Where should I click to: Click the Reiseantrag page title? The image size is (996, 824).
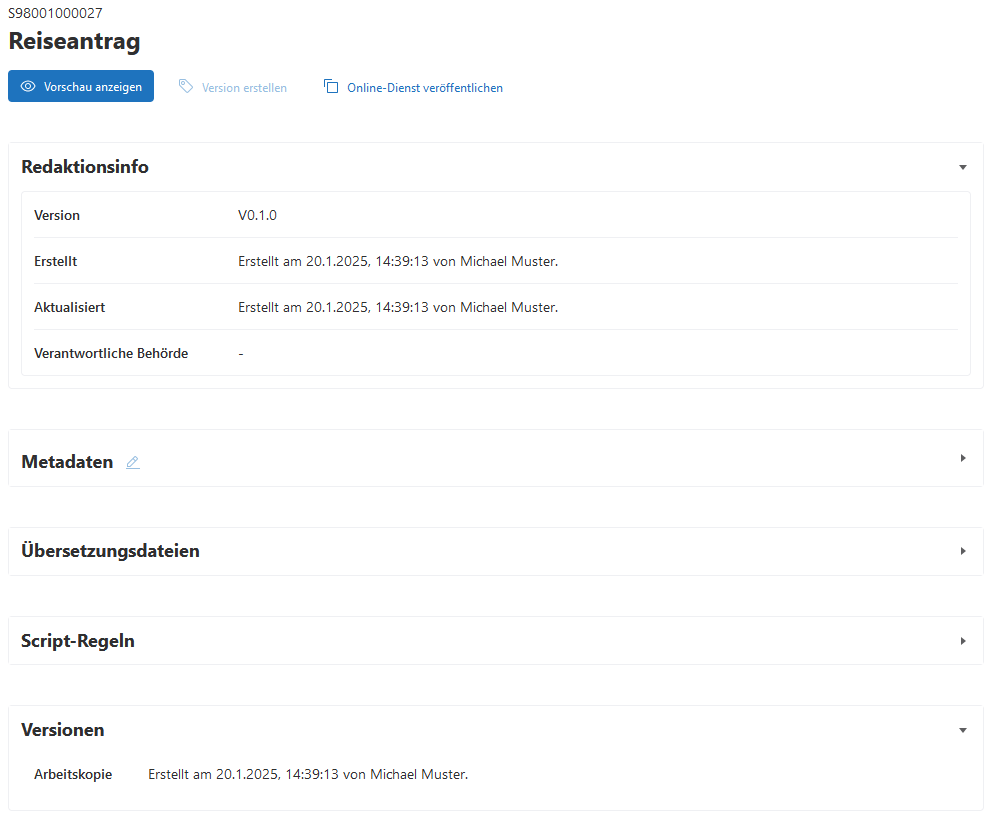[x=74, y=41]
